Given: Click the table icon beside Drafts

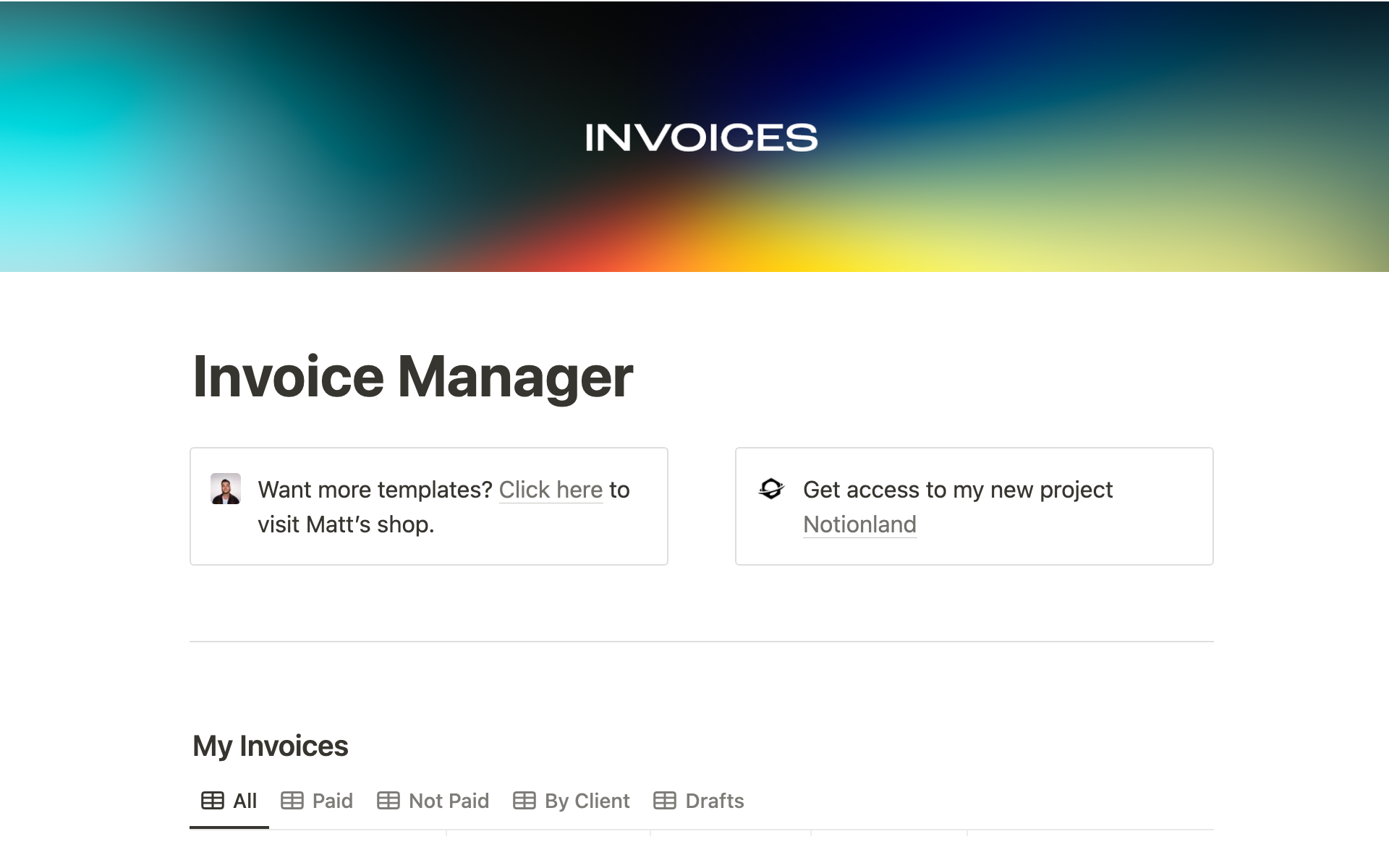Looking at the screenshot, I should 664,801.
